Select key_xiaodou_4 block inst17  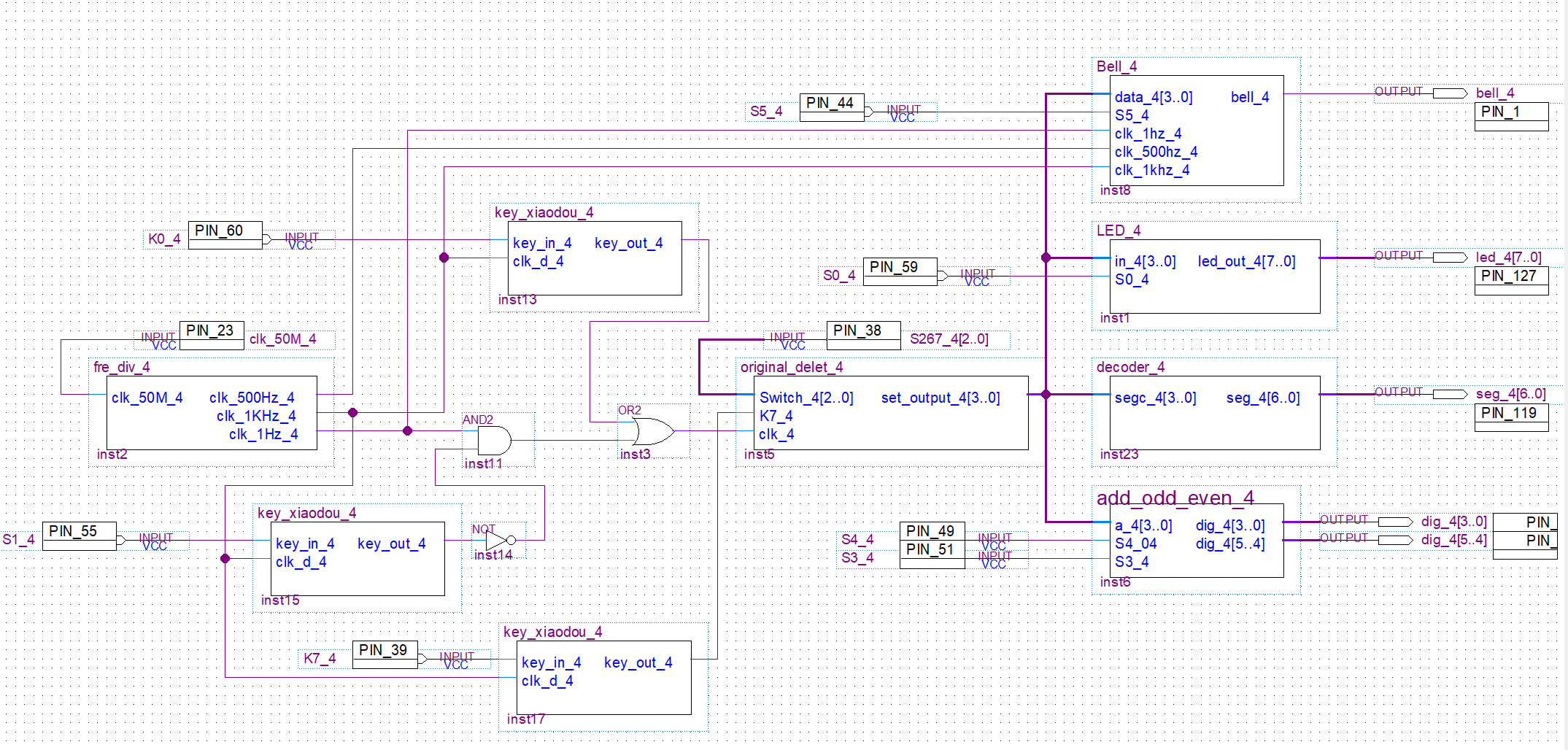click(x=604, y=678)
